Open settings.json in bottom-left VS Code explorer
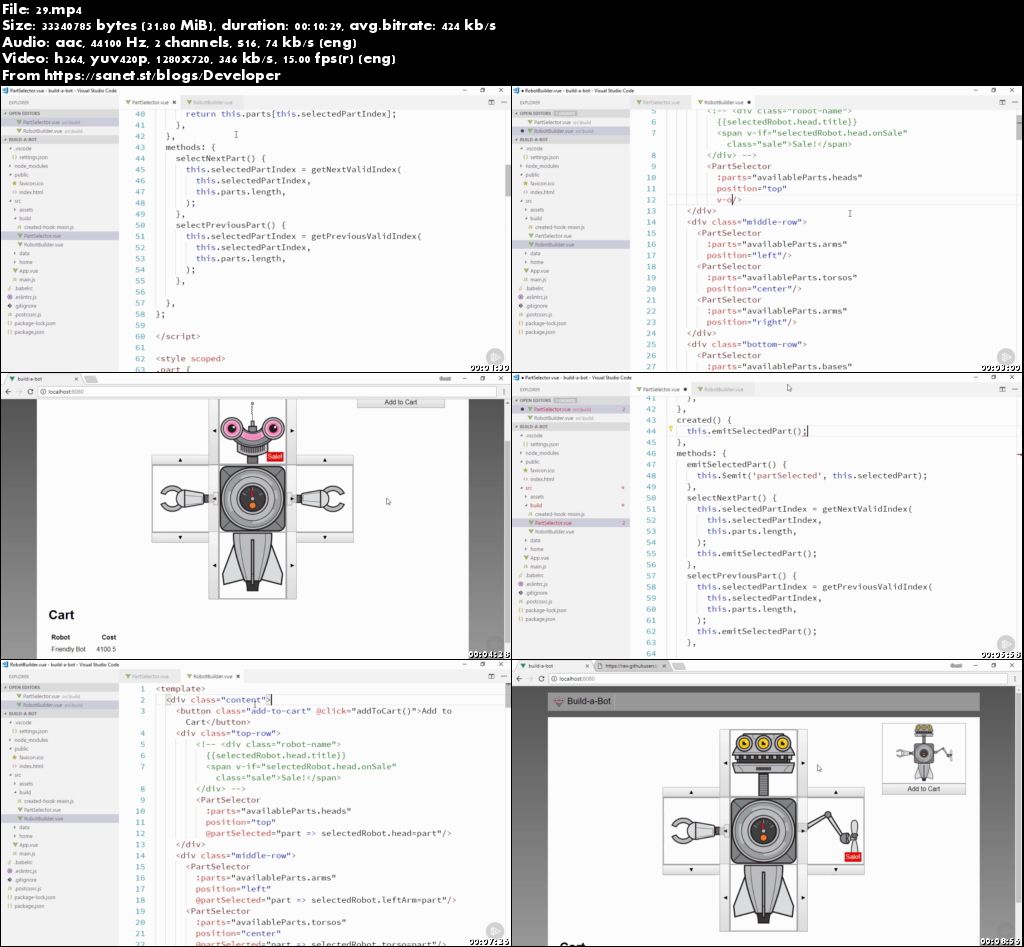Image resolution: width=1024 pixels, height=947 pixels. point(29,731)
